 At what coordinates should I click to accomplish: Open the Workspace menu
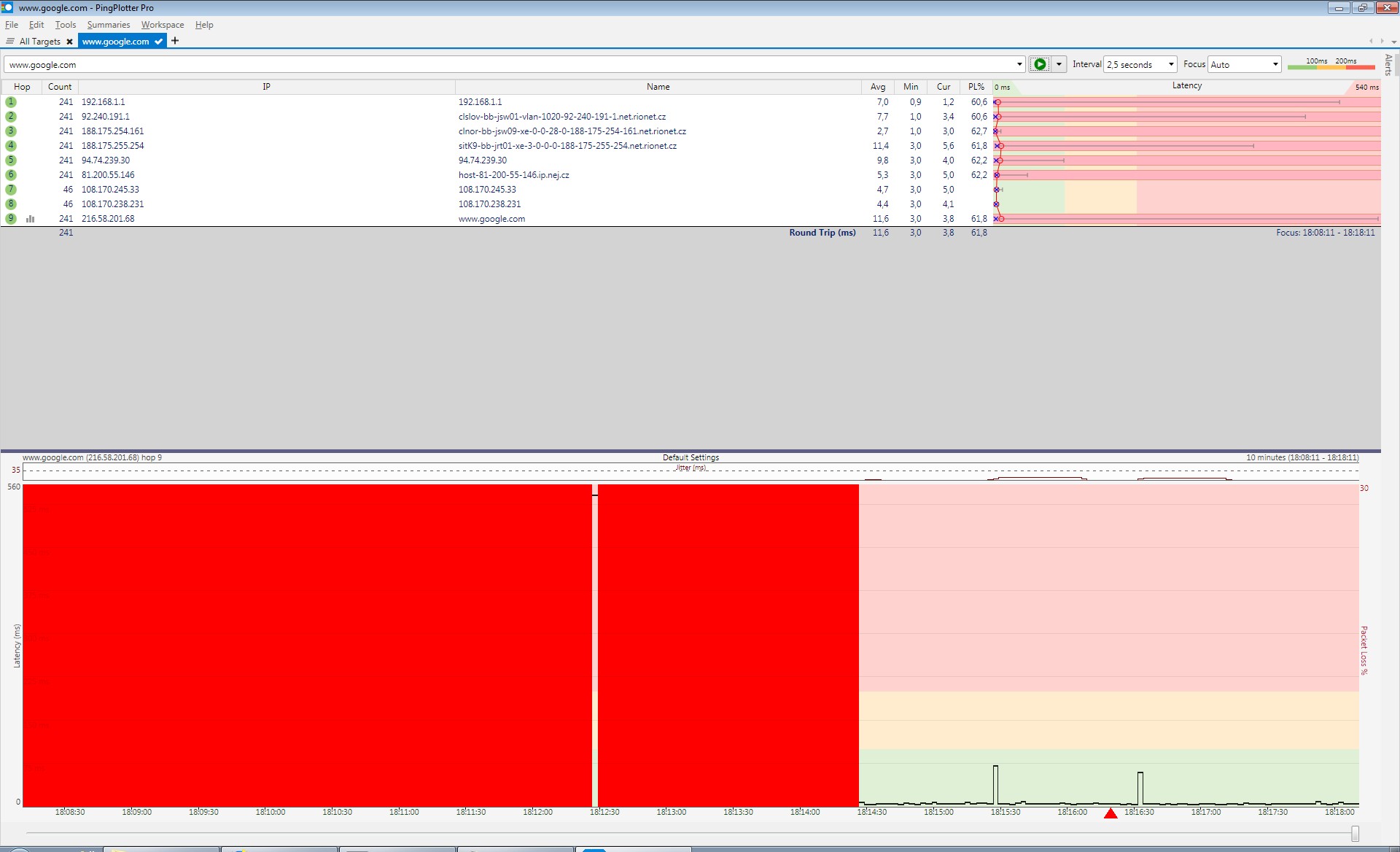pos(162,25)
